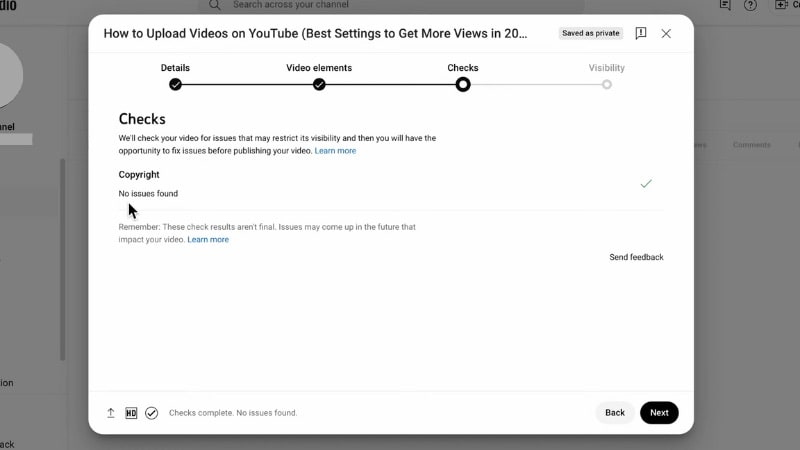Click the No issues found text

pos(148,193)
